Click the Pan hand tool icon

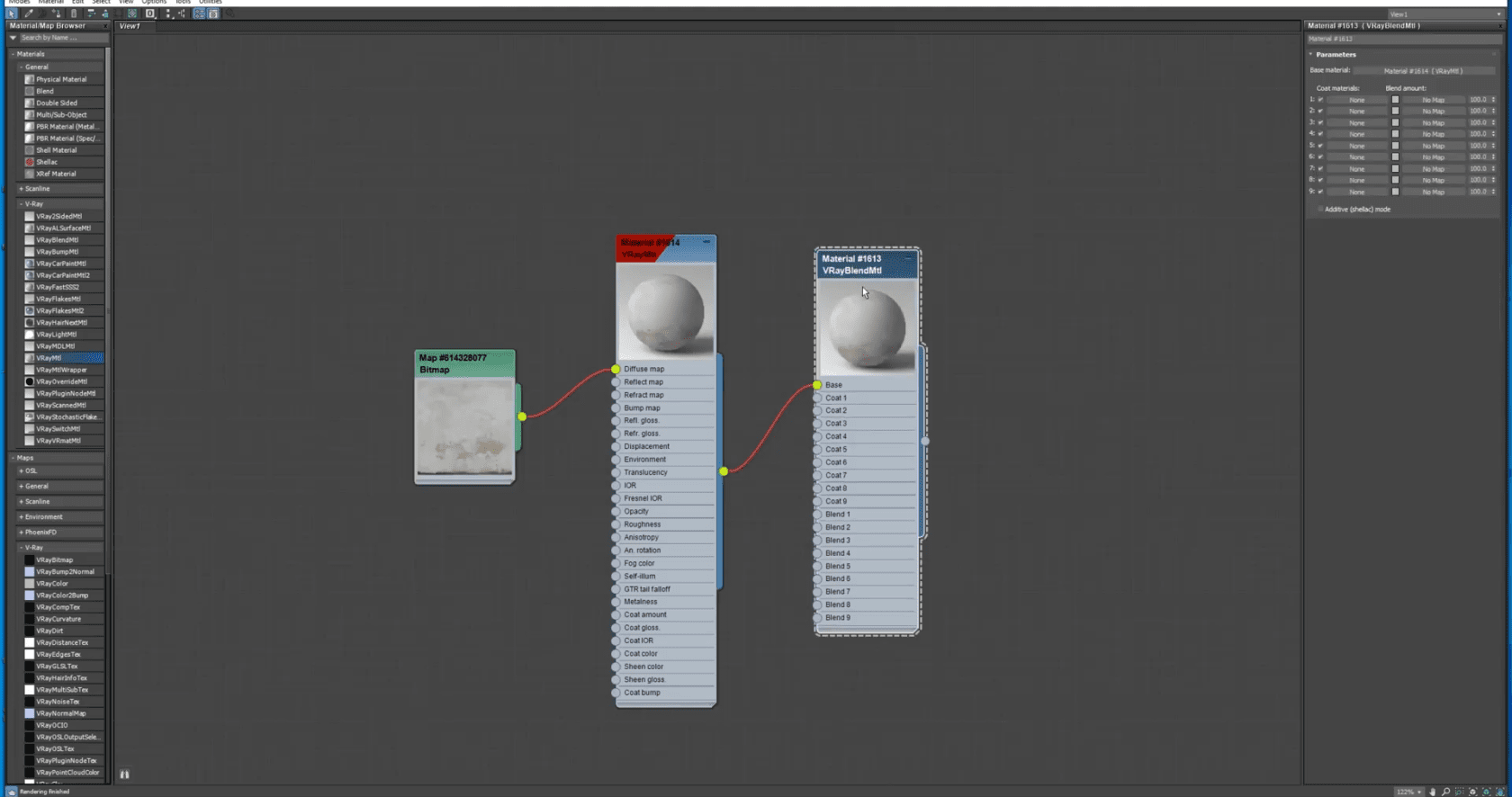click(x=1432, y=792)
